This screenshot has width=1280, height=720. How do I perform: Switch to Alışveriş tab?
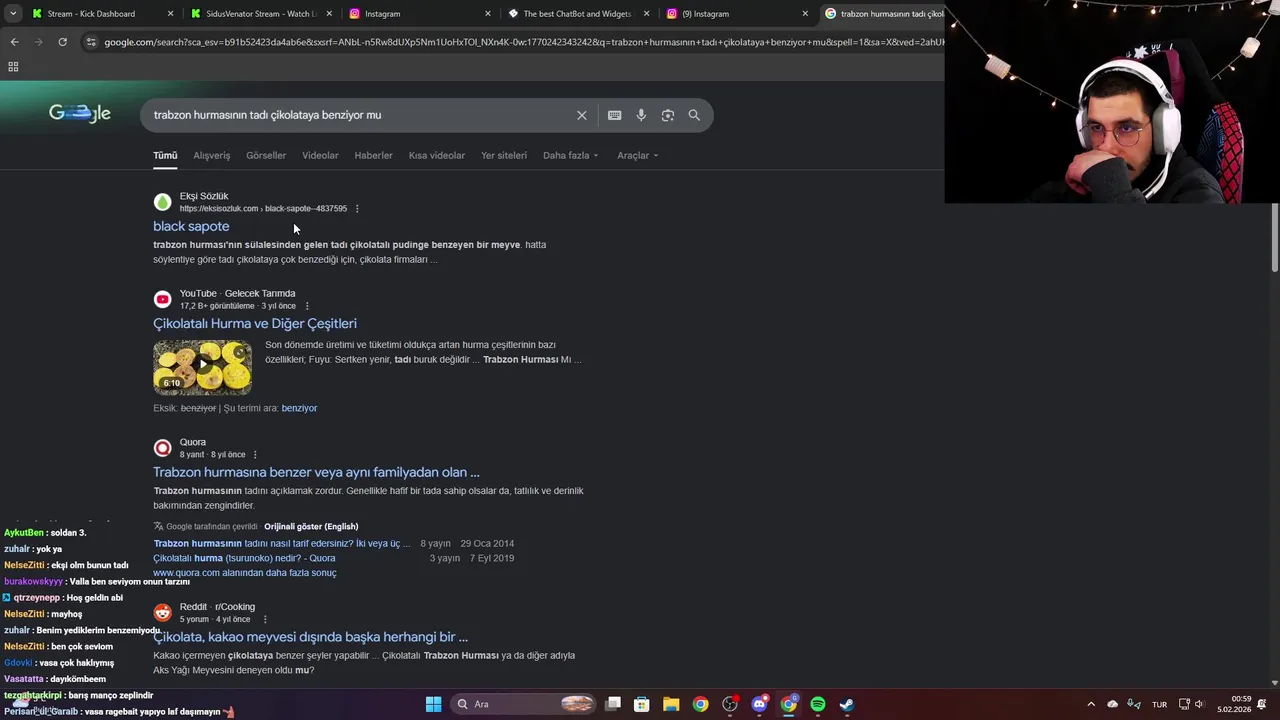(212, 155)
